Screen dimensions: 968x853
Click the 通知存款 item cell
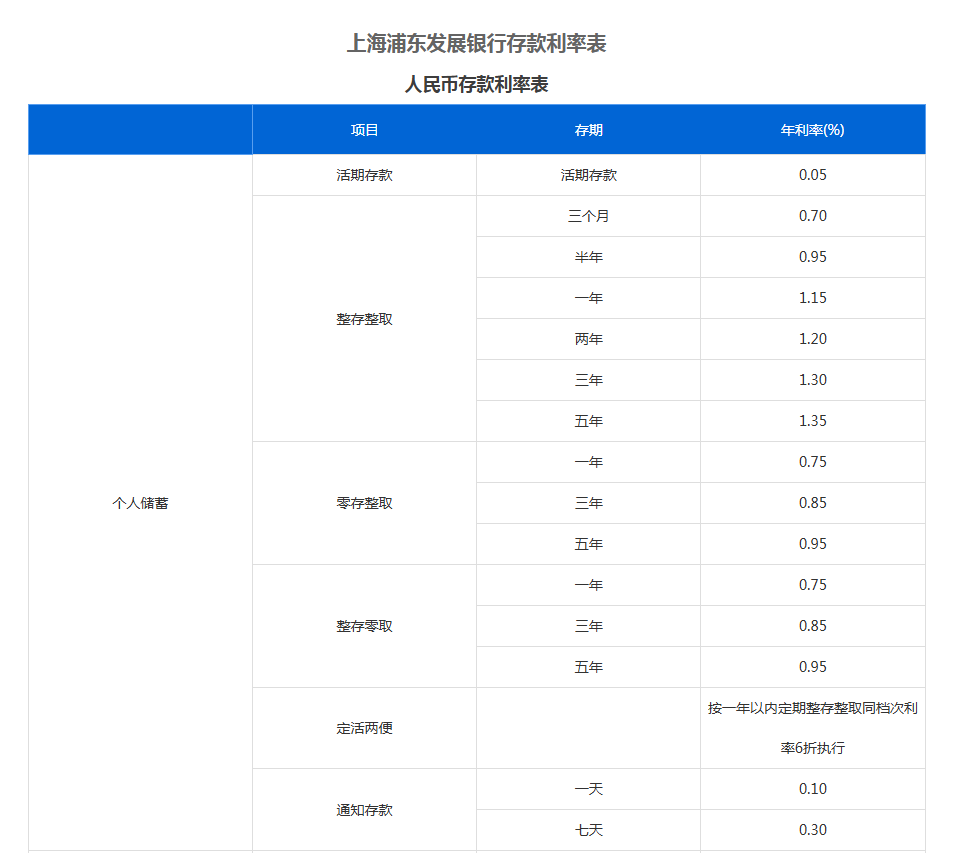(364, 810)
